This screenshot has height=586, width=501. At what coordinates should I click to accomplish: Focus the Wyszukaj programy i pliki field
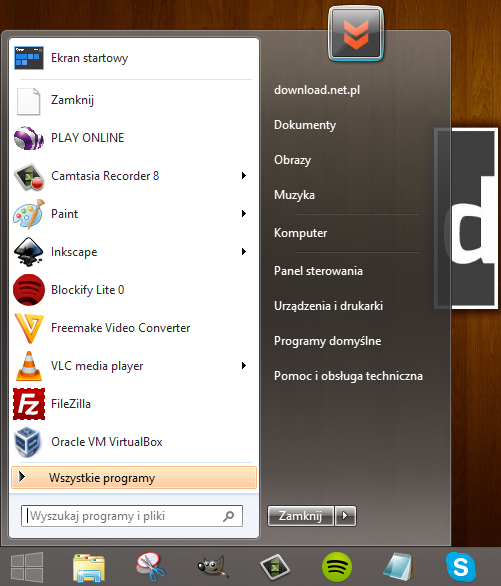(132, 516)
